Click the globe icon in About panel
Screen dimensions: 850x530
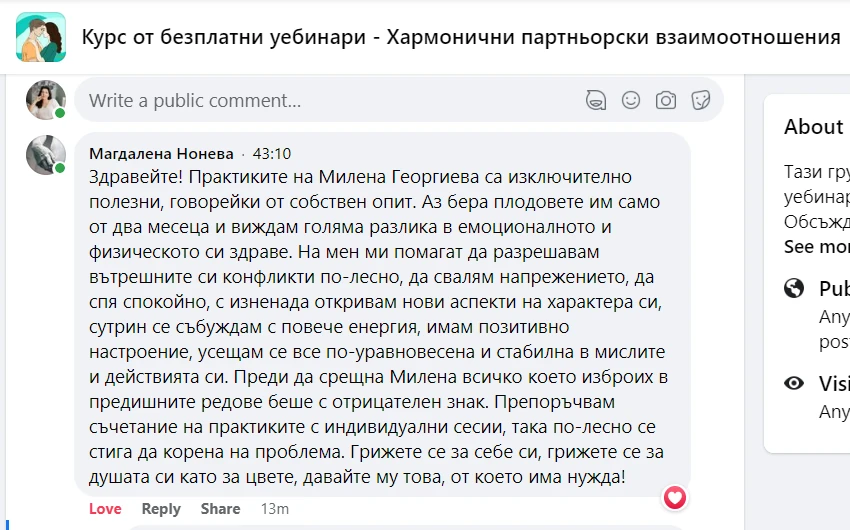point(795,288)
